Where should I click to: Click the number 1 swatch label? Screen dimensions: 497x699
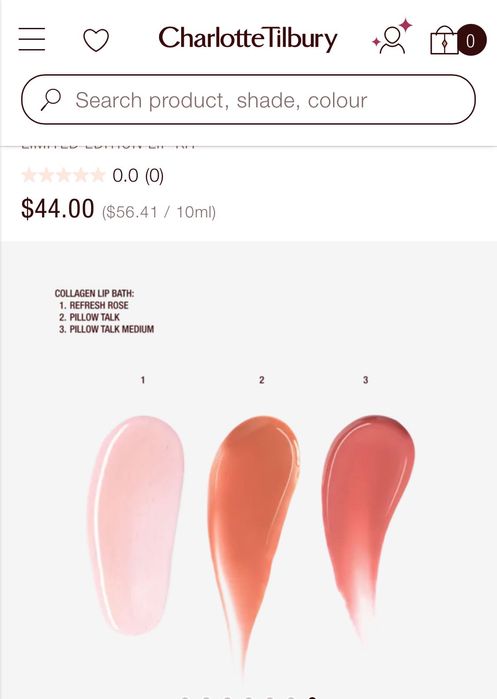[143, 380]
